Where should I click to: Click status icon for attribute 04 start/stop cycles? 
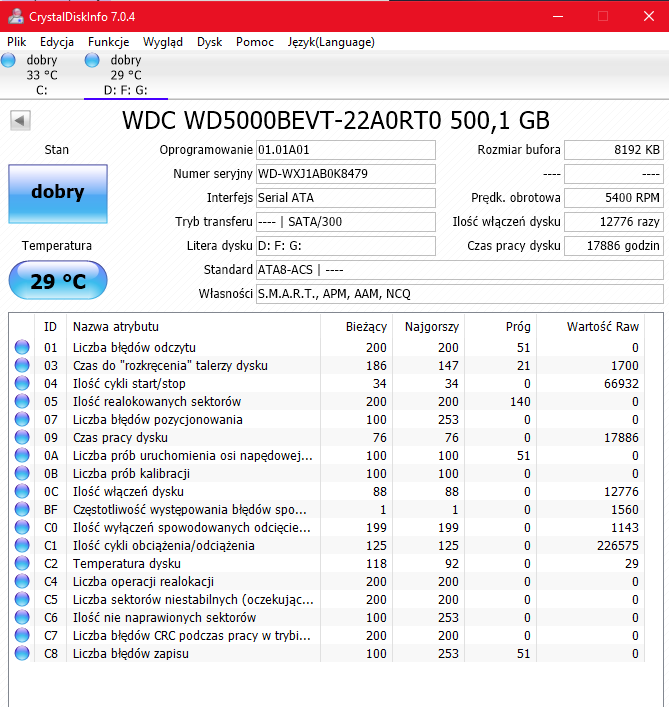click(x=22, y=383)
